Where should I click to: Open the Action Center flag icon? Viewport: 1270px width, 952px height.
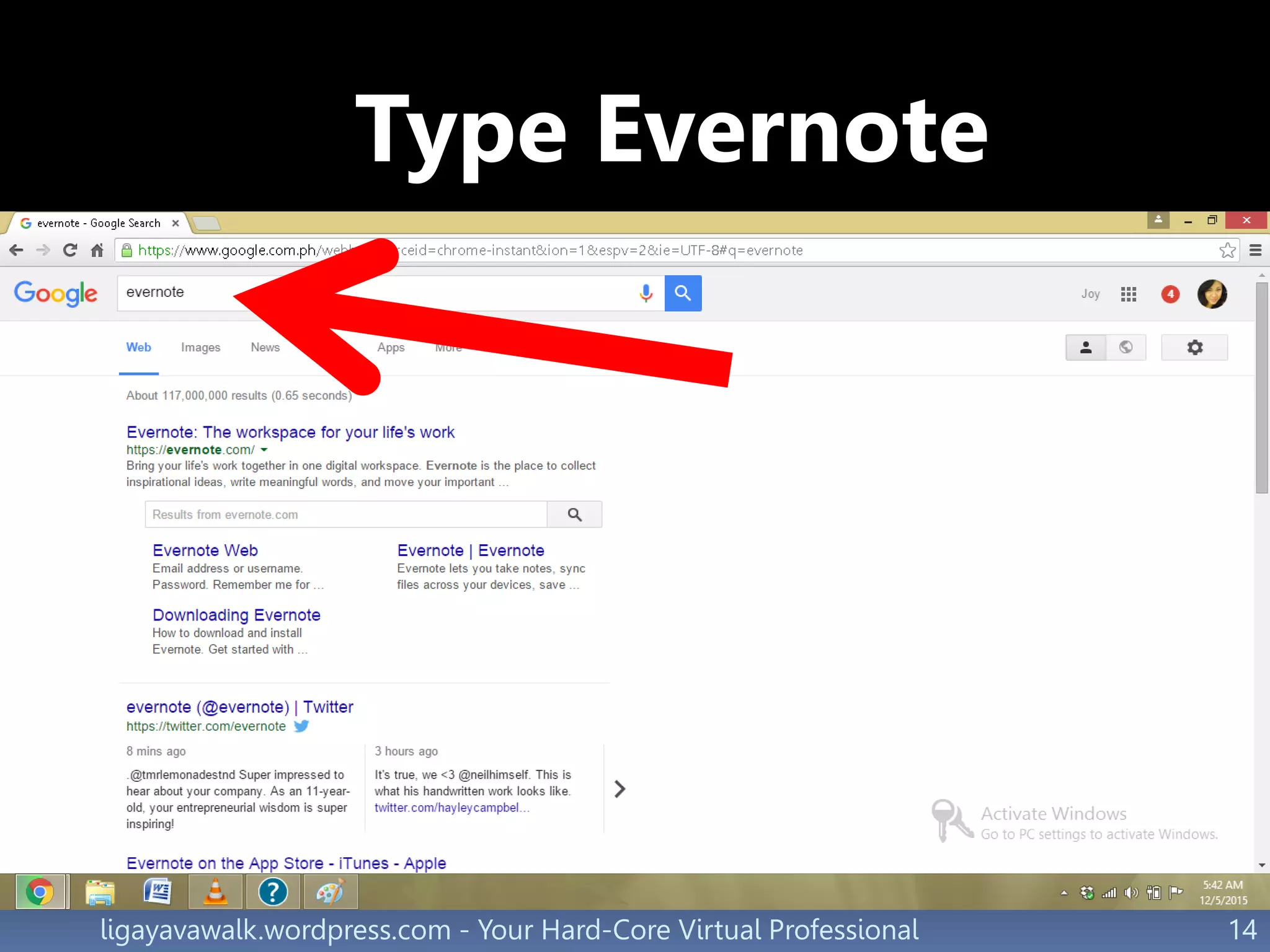click(1176, 893)
